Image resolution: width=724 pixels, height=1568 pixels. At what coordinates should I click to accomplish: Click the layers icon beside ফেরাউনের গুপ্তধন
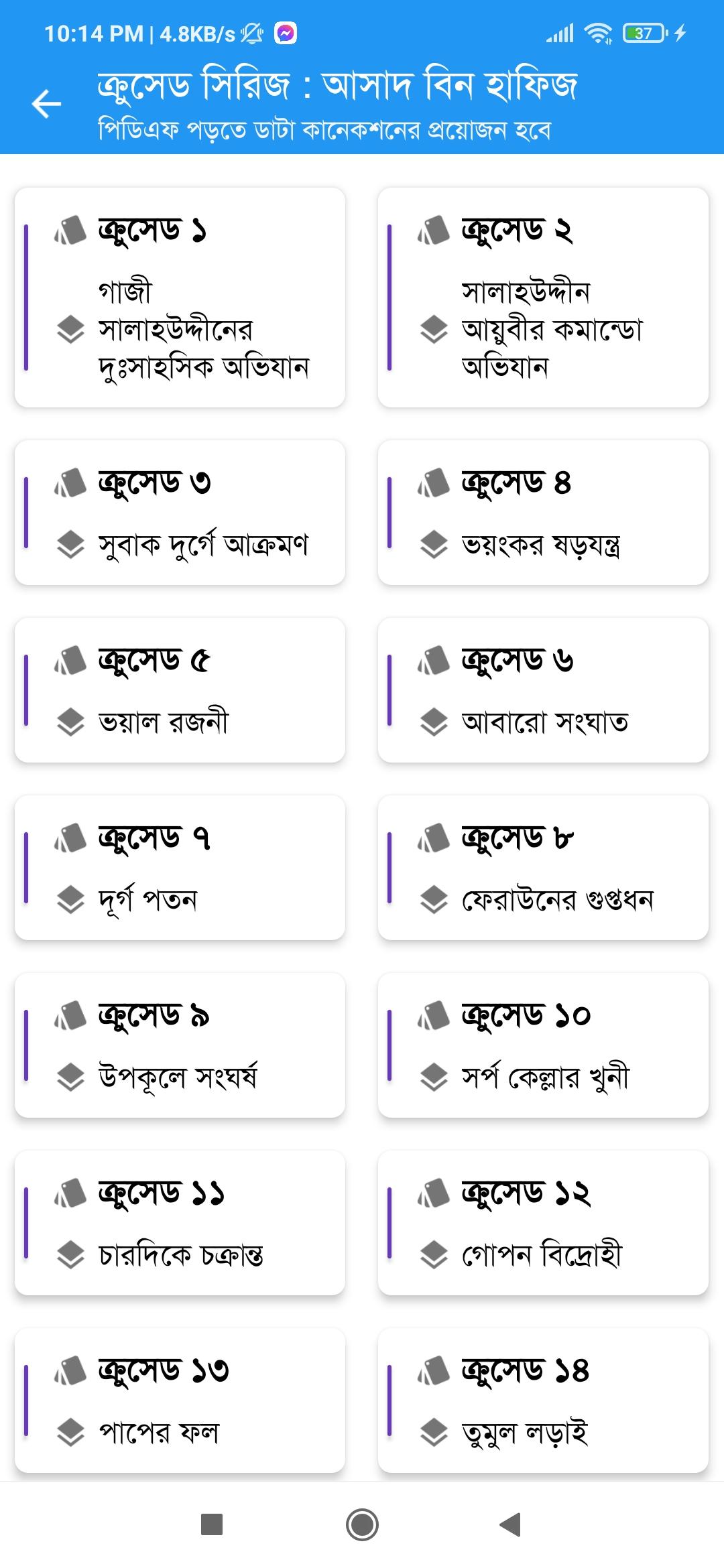(x=434, y=900)
